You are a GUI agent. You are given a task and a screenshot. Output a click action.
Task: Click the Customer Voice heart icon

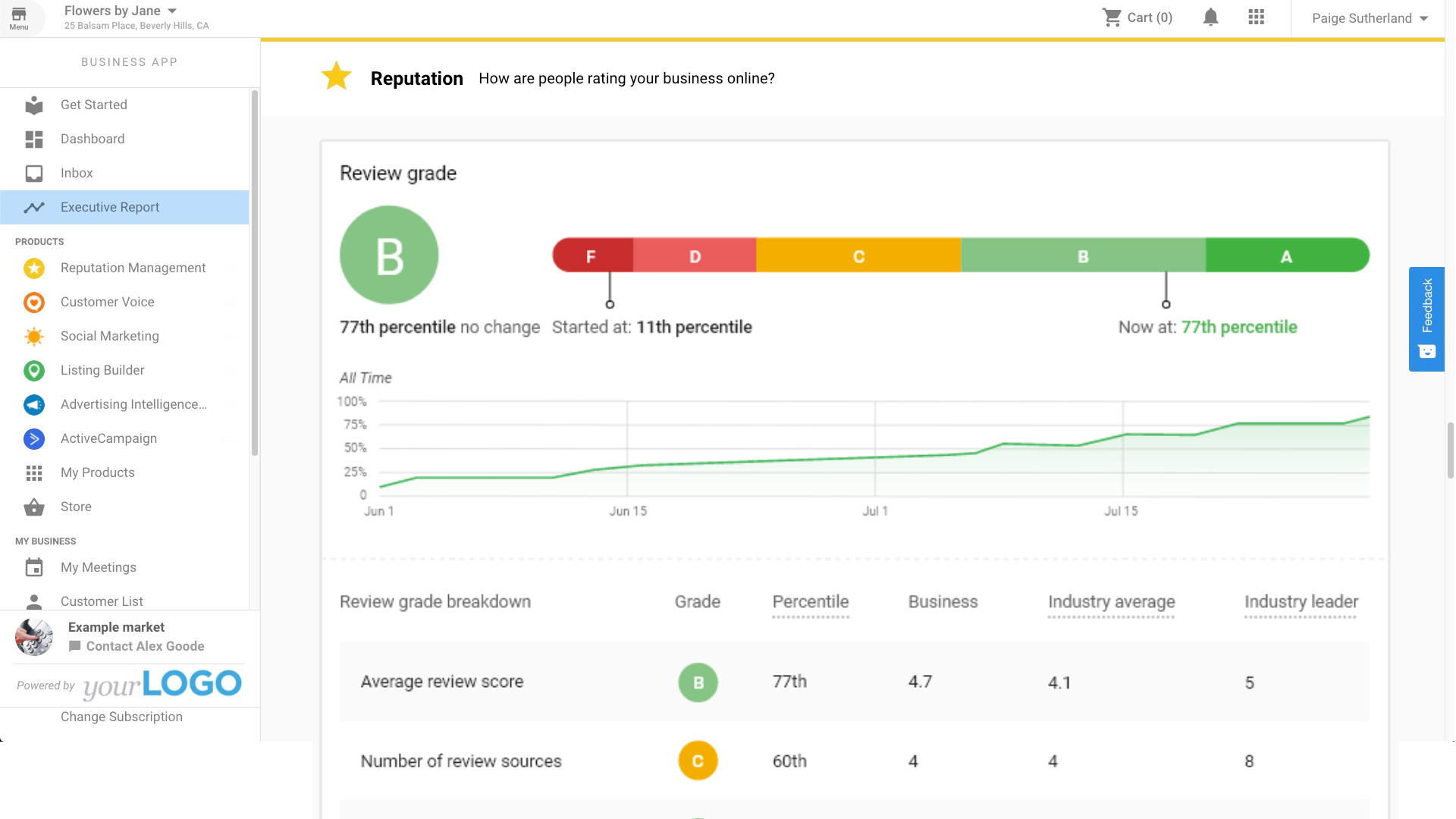pyautogui.click(x=34, y=303)
